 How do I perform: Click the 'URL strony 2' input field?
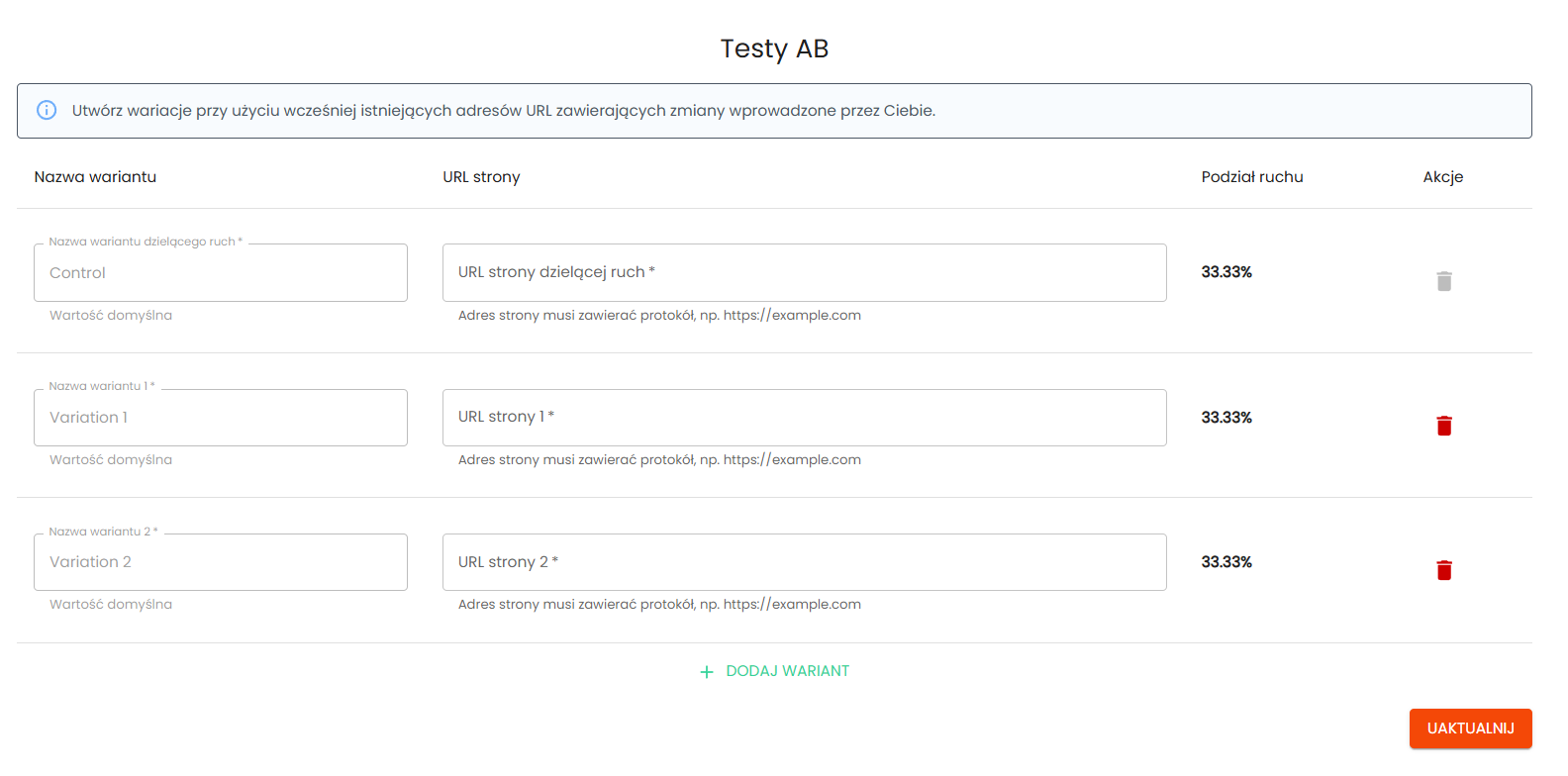[x=804, y=562]
